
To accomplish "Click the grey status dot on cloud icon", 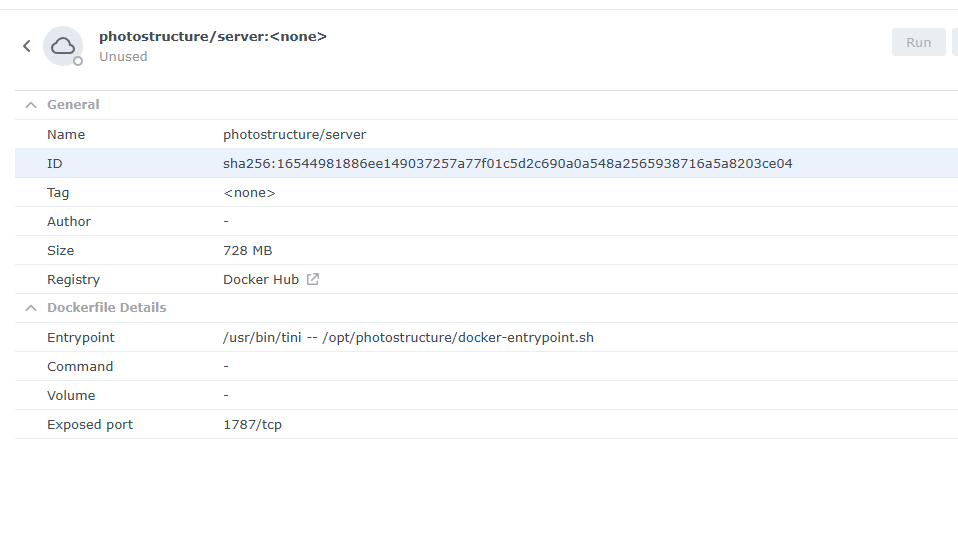I will (x=78, y=61).
